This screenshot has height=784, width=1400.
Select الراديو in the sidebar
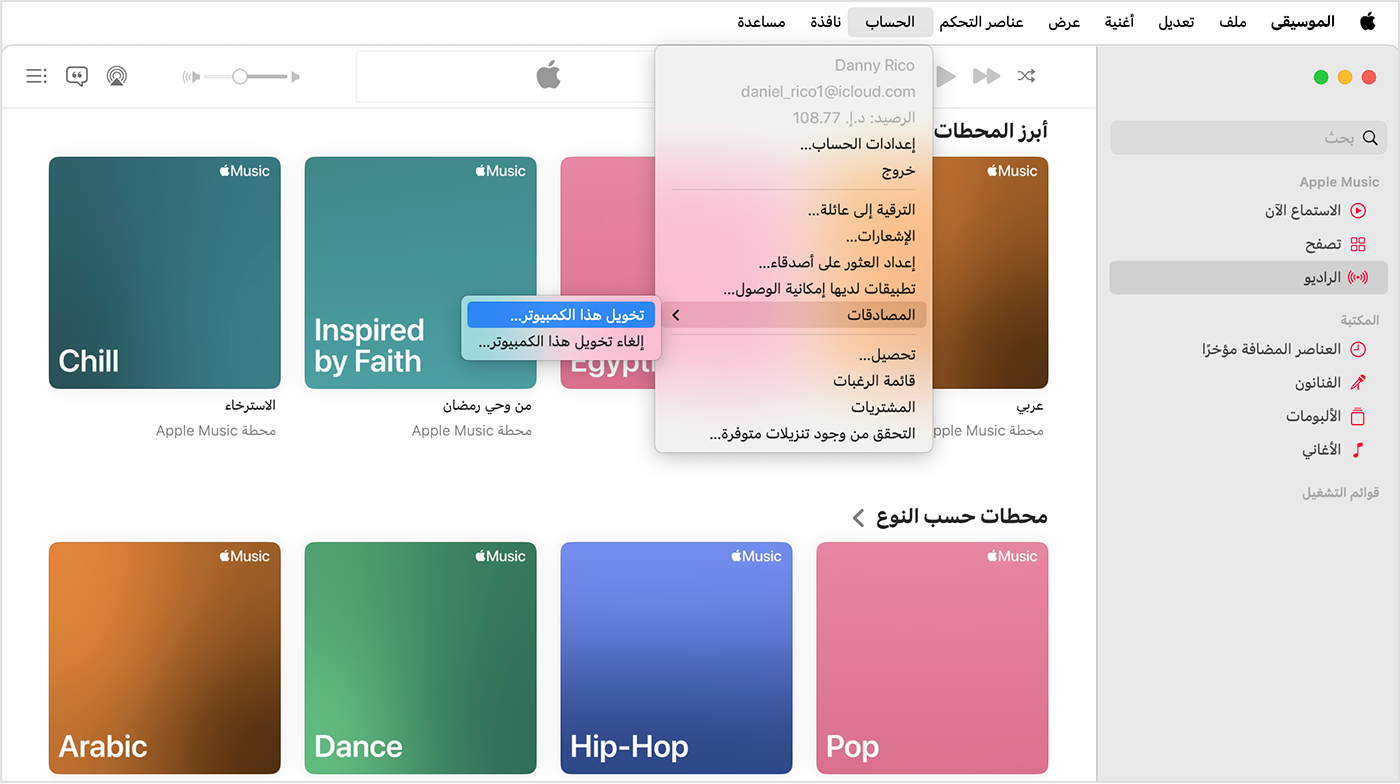pos(1248,278)
